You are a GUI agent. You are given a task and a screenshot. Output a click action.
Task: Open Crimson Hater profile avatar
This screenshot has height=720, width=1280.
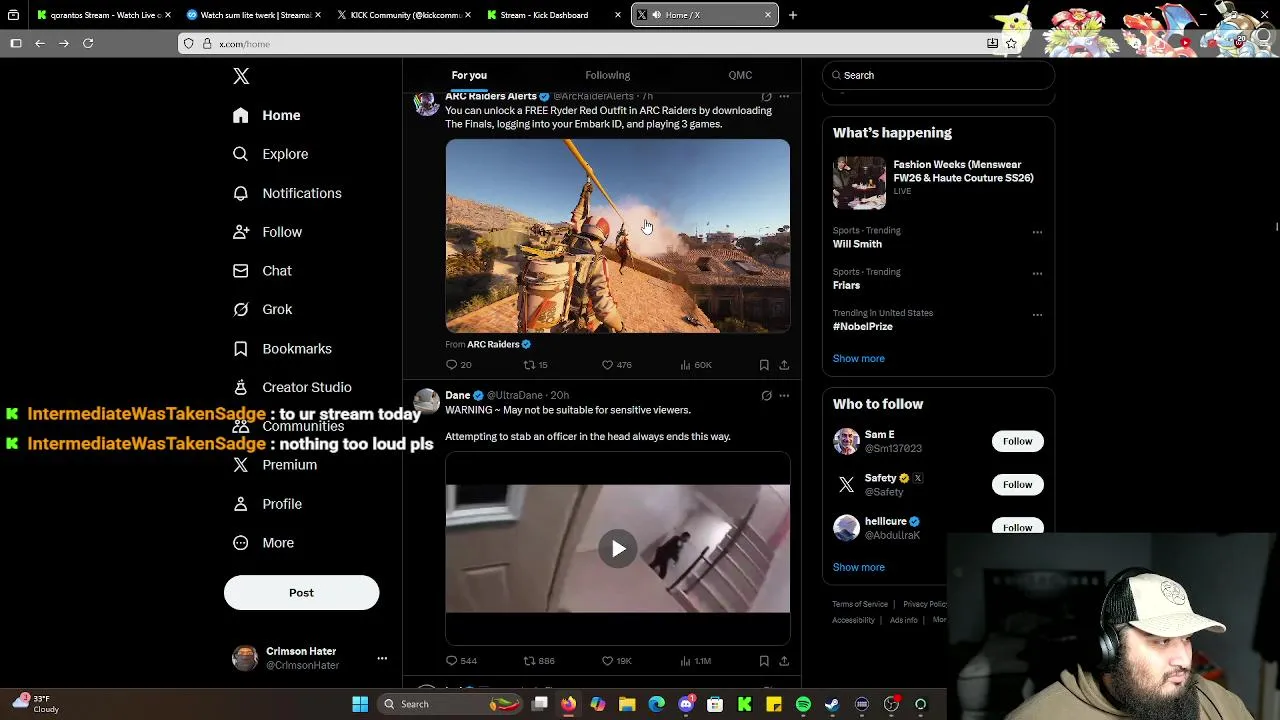[x=245, y=658]
